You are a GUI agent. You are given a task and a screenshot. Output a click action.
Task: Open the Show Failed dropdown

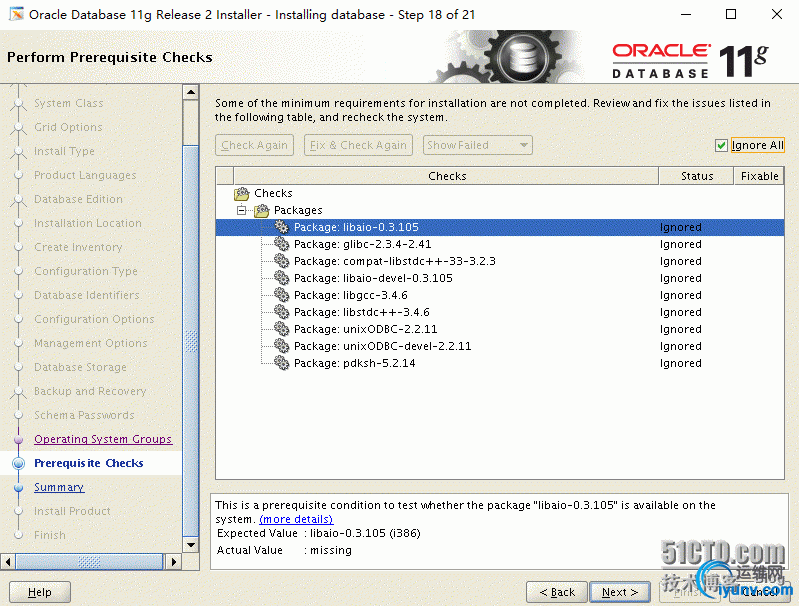pos(477,145)
